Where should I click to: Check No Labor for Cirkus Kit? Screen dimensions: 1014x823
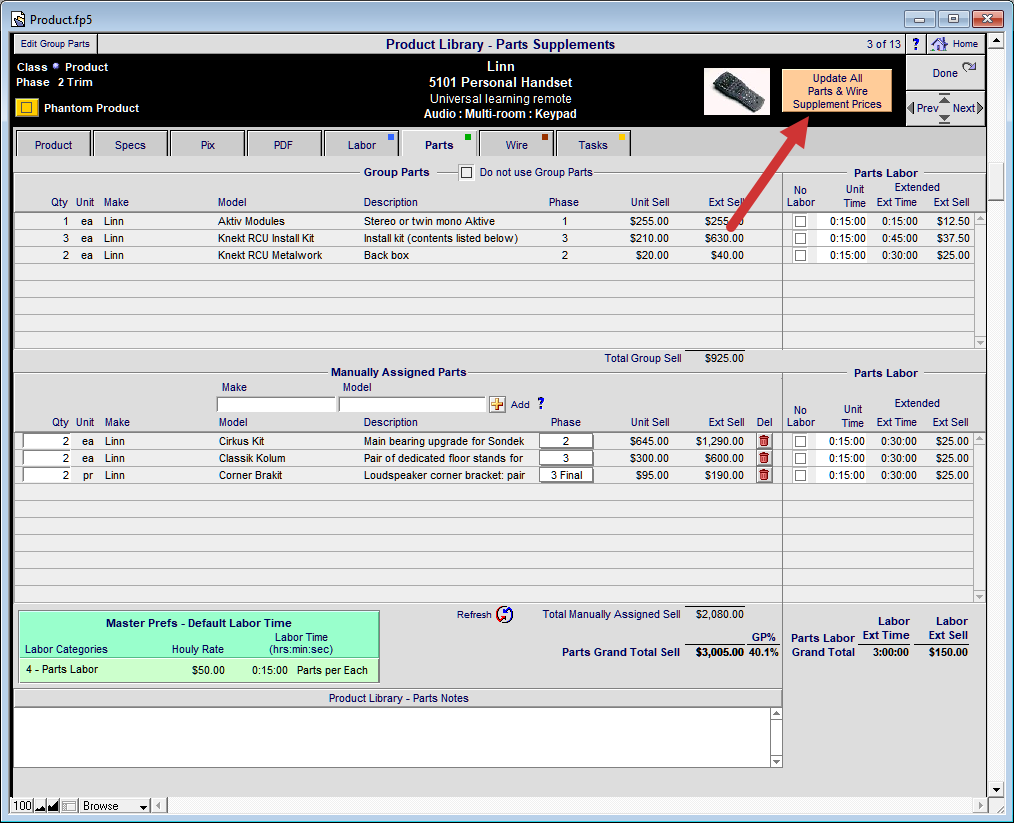click(x=800, y=441)
